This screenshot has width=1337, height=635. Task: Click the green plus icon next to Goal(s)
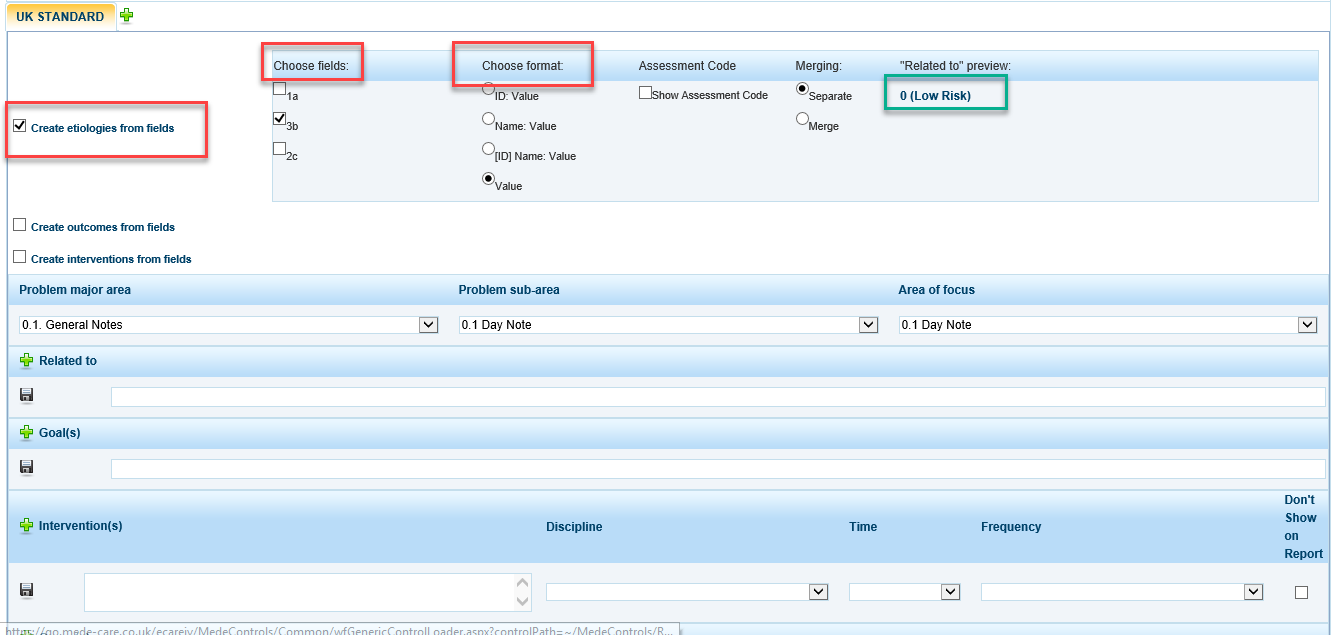tap(27, 433)
